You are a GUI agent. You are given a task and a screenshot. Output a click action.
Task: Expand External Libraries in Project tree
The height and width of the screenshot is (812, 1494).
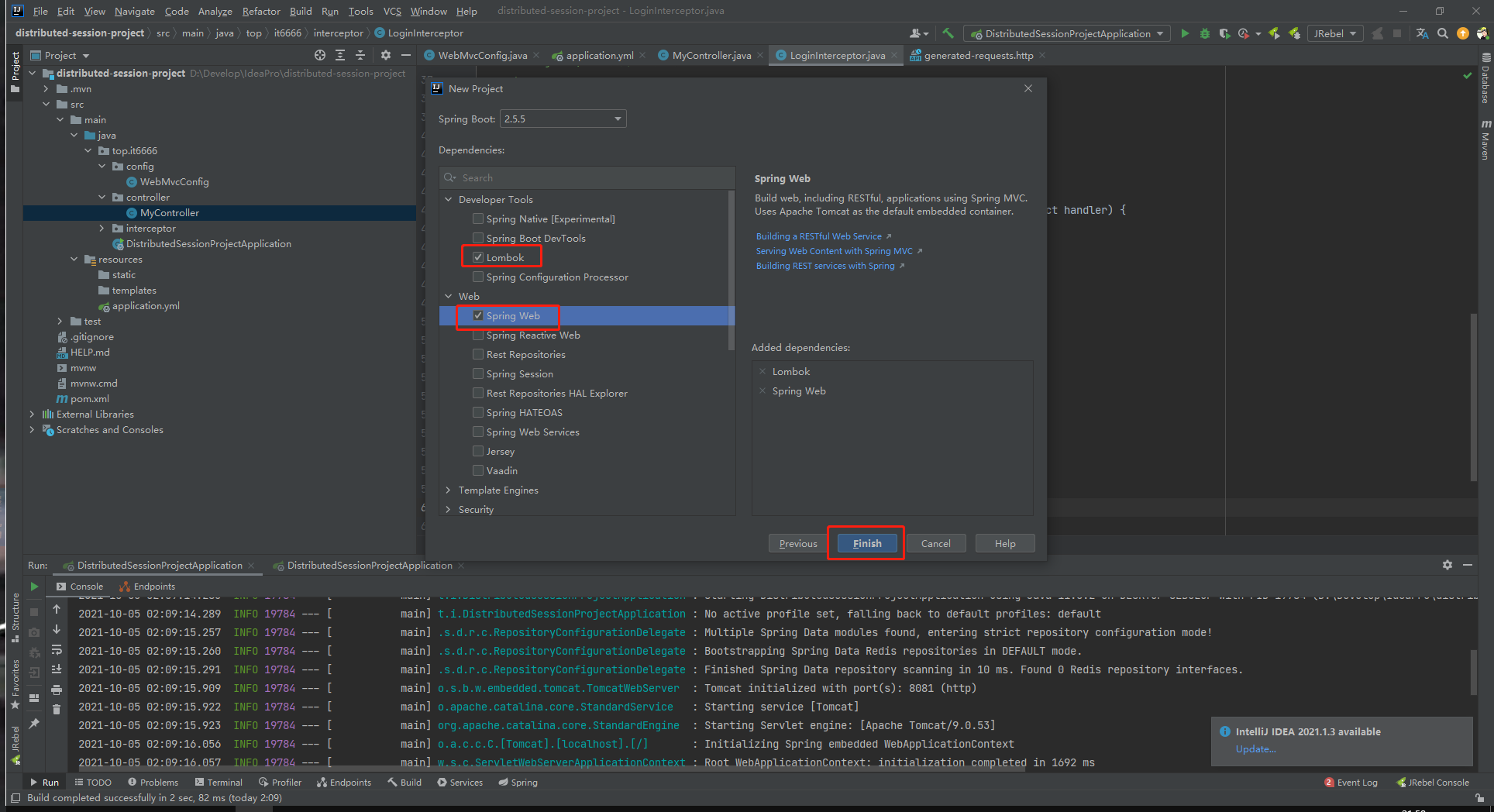point(32,414)
